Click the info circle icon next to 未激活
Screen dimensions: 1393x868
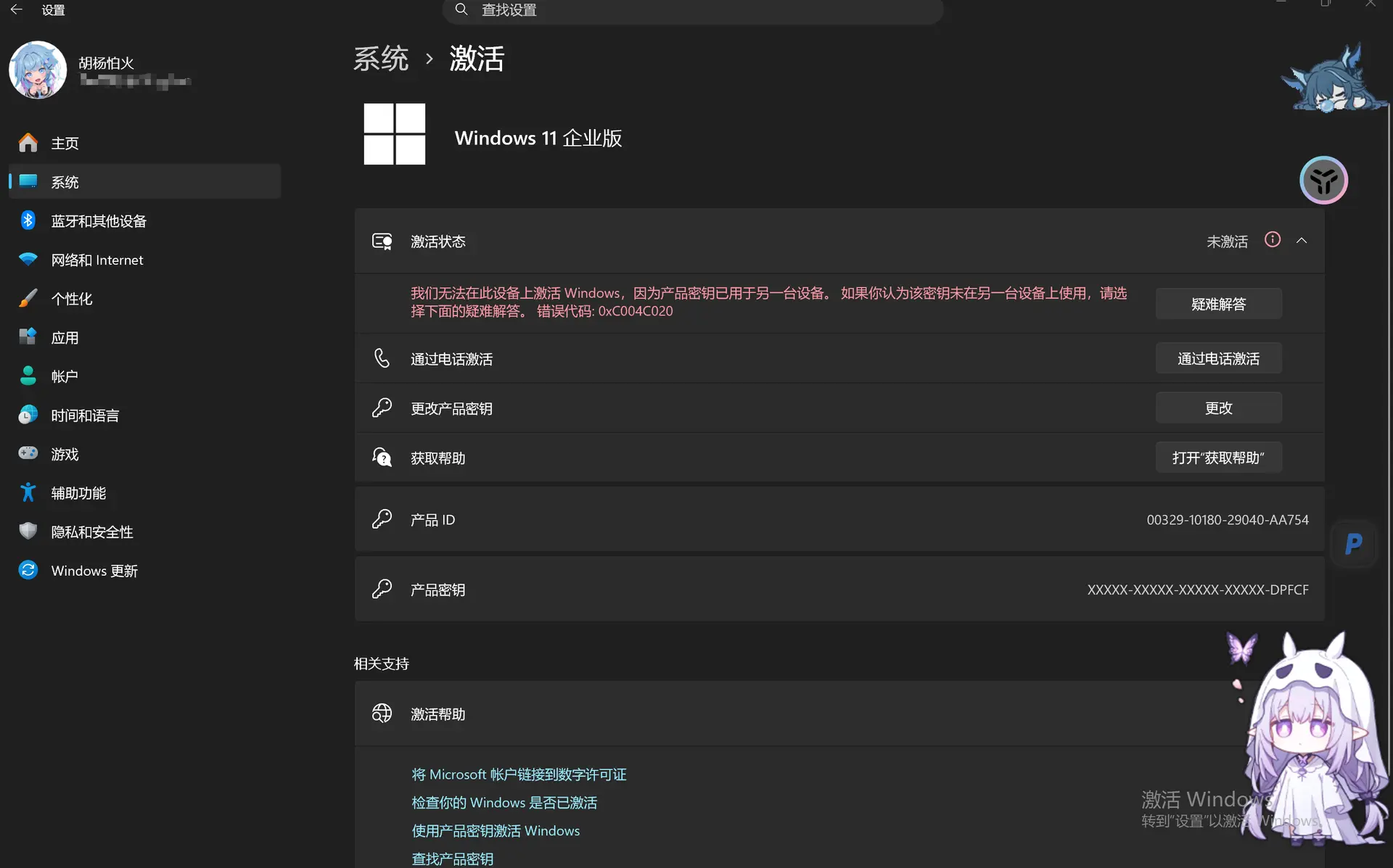coord(1273,240)
